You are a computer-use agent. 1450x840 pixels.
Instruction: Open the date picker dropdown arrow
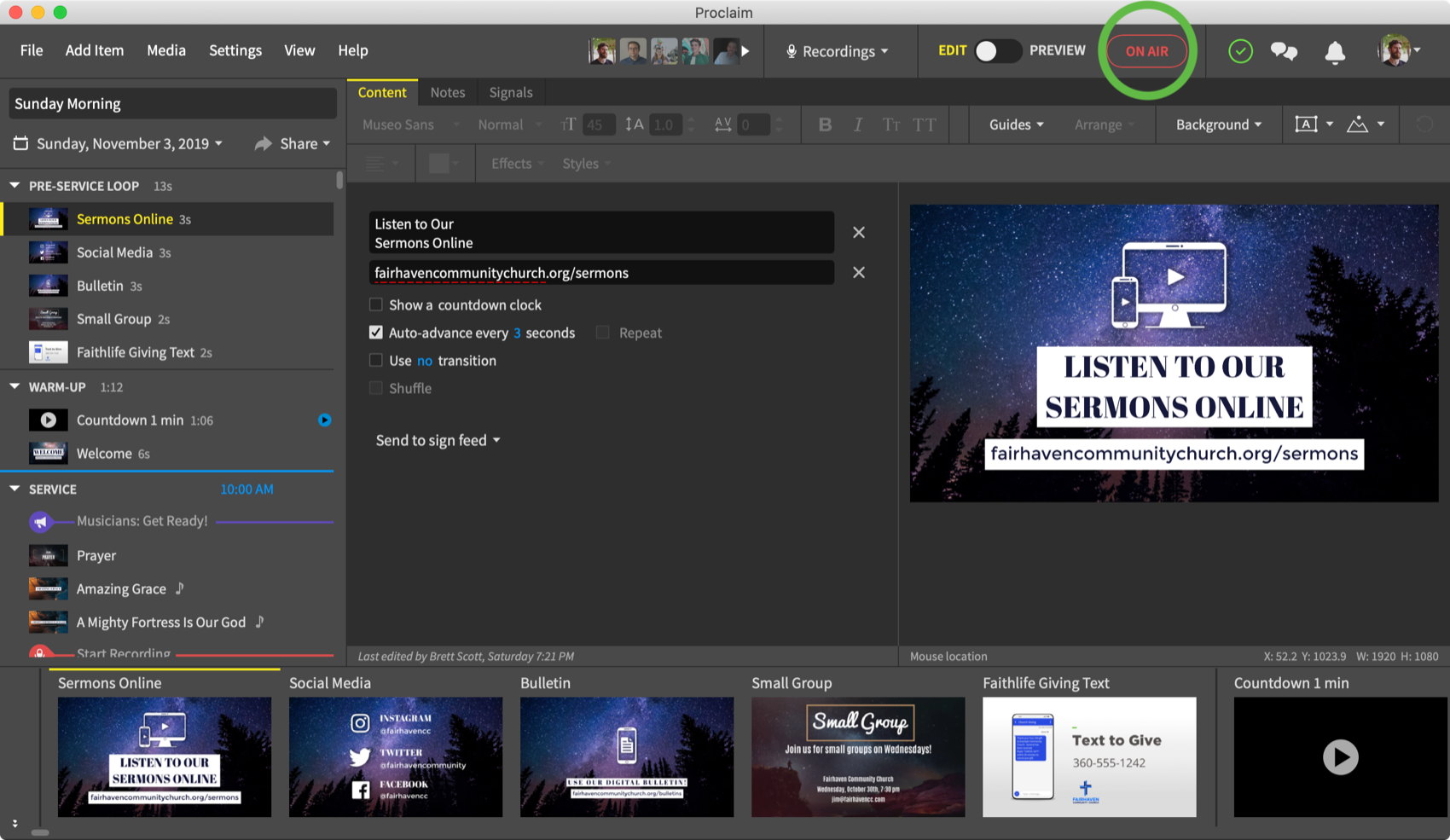[219, 143]
